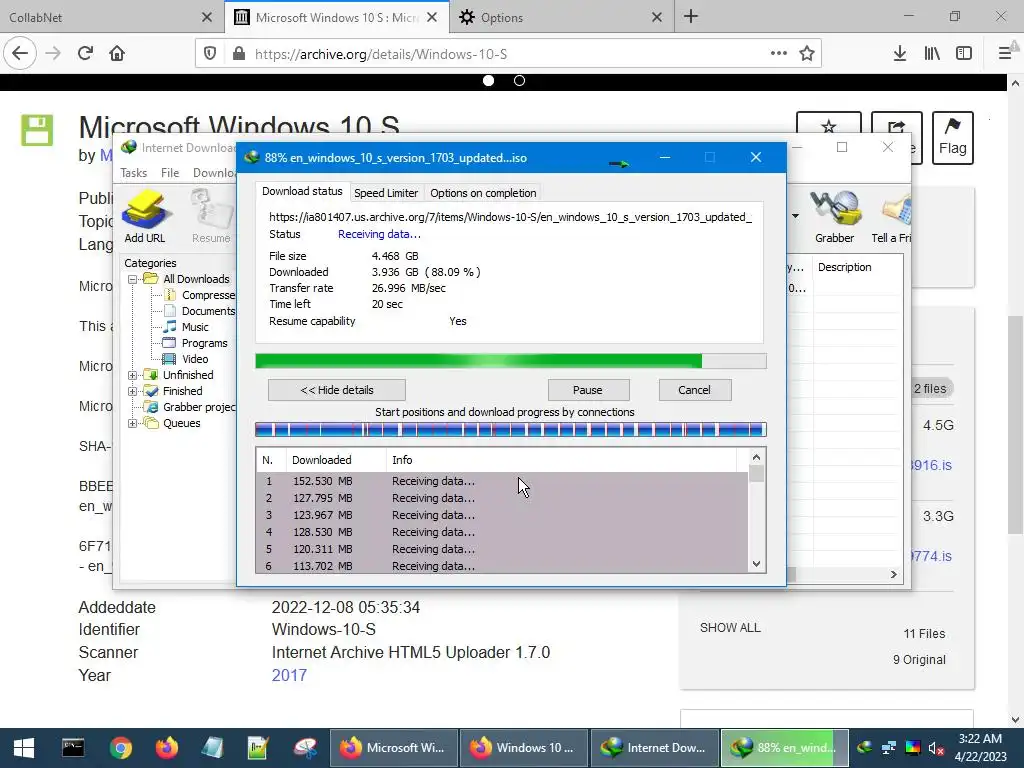Click the 2017 year link
1024x768 pixels.
pos(289,675)
